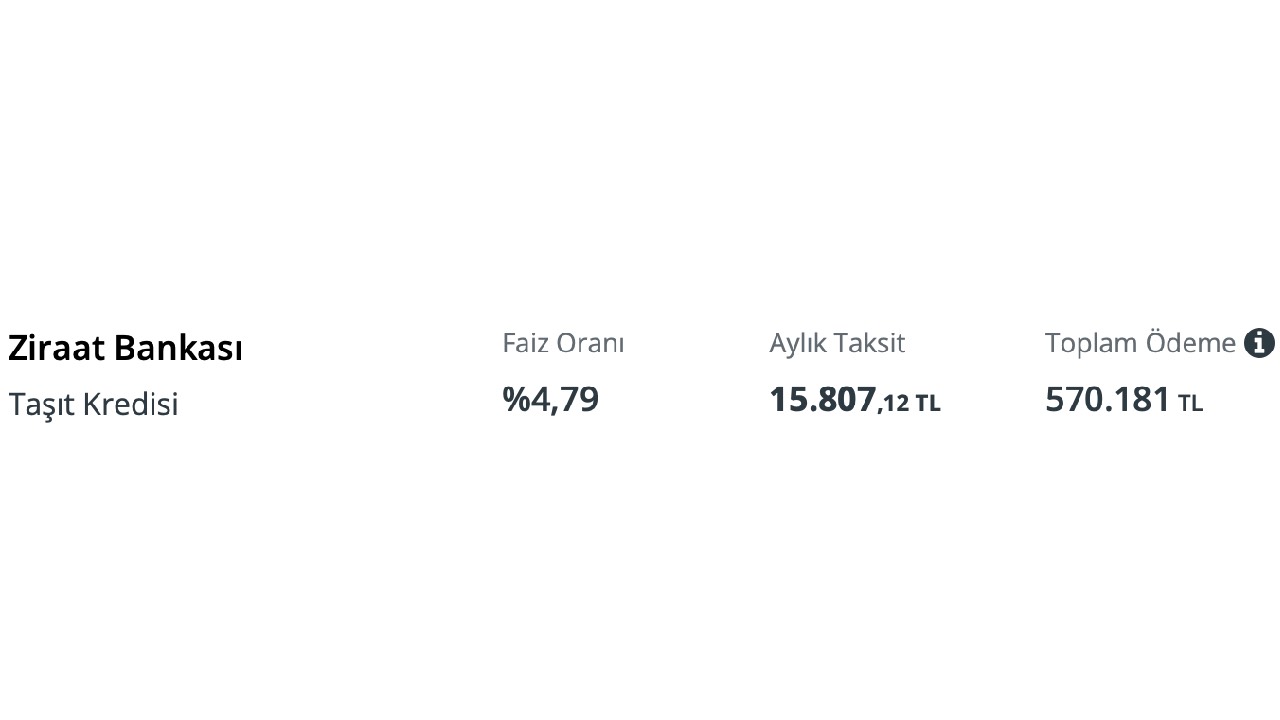Select the %4,79 interest rate value
Viewport: 1280px width, 720px height.
(550, 399)
